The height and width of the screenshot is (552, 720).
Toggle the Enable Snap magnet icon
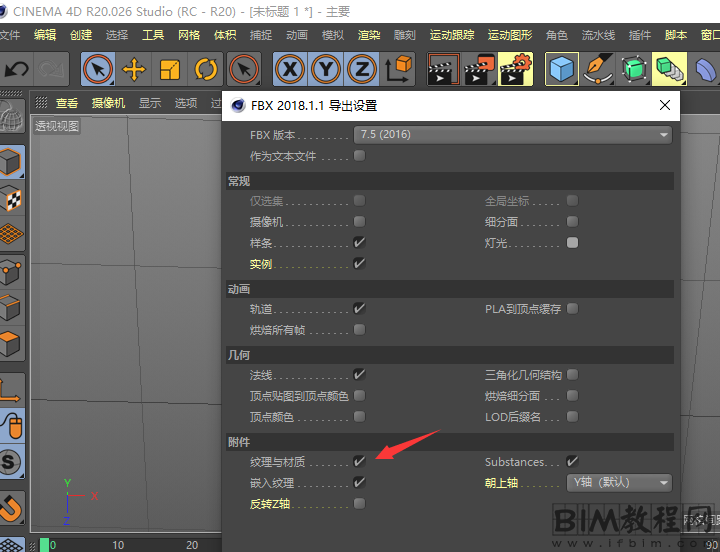[x=11, y=507]
